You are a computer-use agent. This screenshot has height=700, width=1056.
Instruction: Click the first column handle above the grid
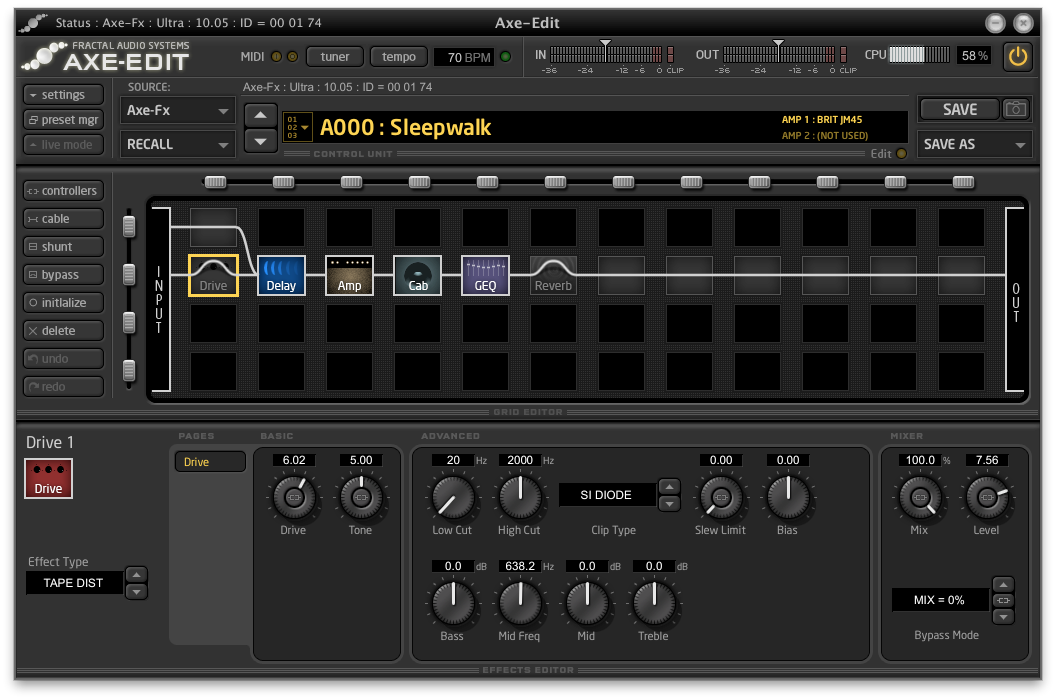pyautogui.click(x=215, y=182)
